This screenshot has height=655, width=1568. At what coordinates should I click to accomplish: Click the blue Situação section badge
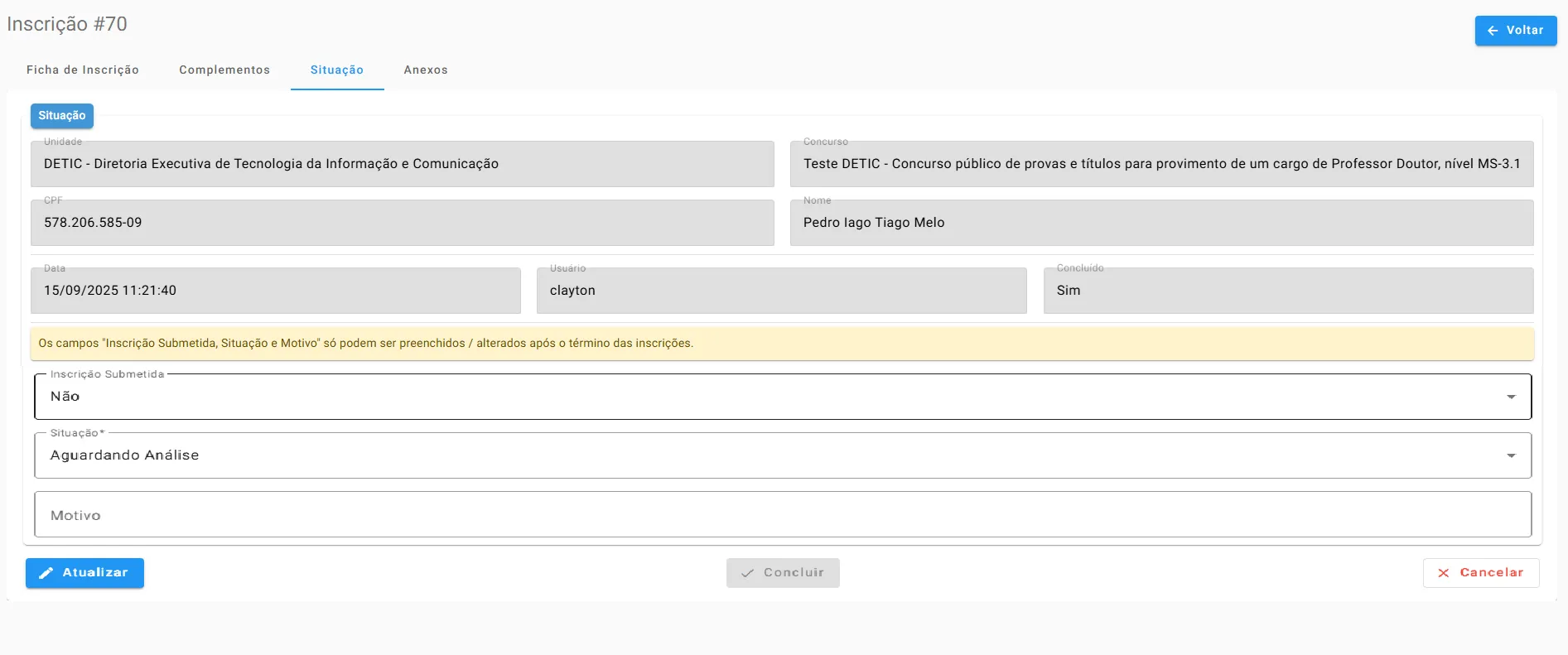(x=62, y=116)
